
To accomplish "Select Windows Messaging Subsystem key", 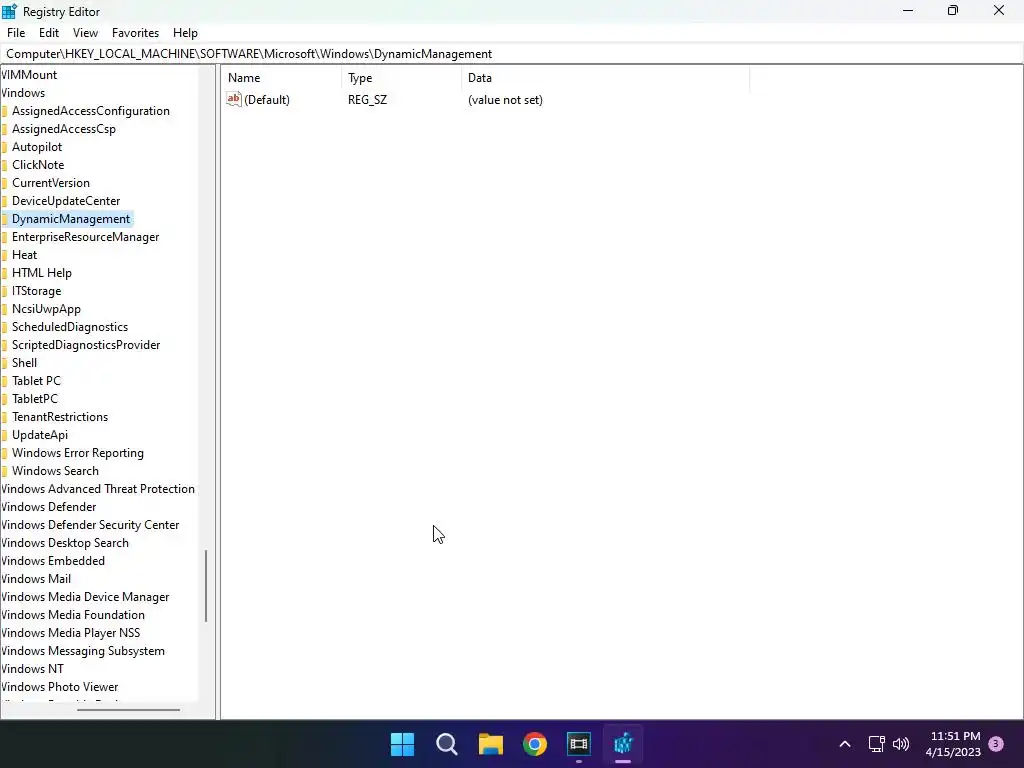I will click(82, 650).
